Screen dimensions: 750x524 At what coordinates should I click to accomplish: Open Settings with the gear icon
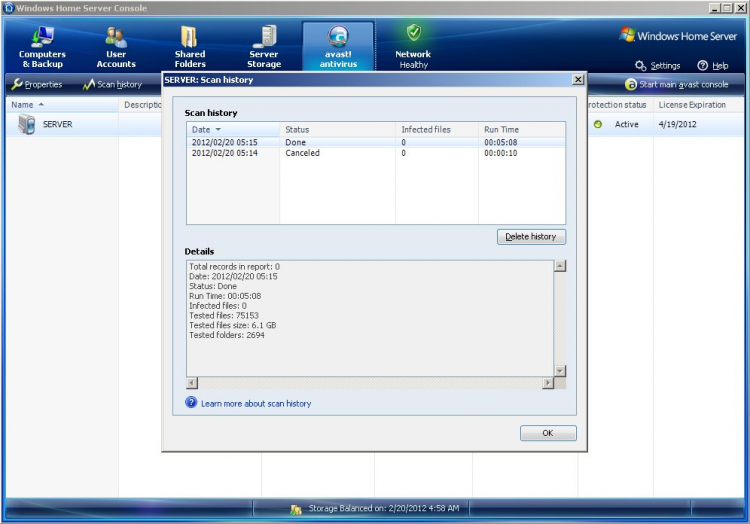click(x=657, y=66)
